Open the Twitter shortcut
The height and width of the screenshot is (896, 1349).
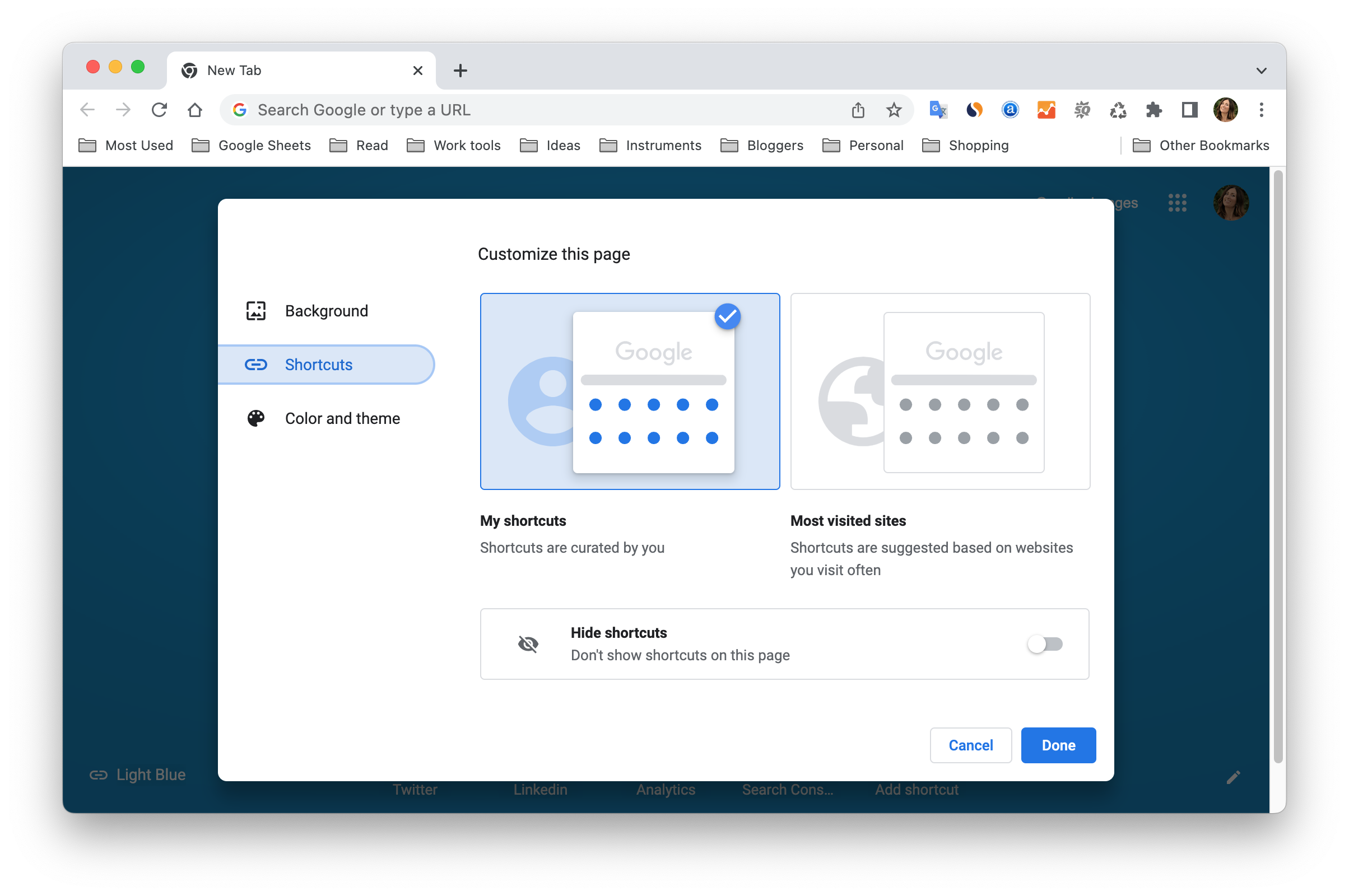click(x=415, y=790)
